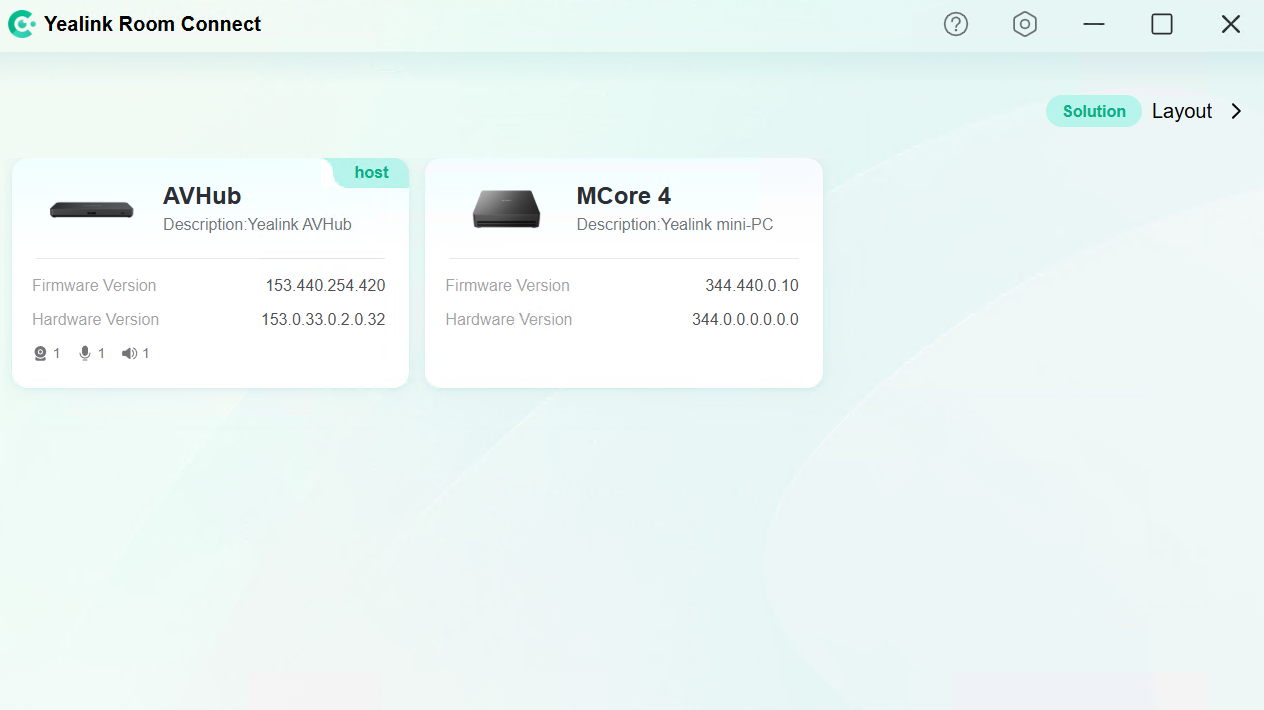
Task: Minimize the Yealink Room Connect window
Action: pyautogui.click(x=1094, y=24)
